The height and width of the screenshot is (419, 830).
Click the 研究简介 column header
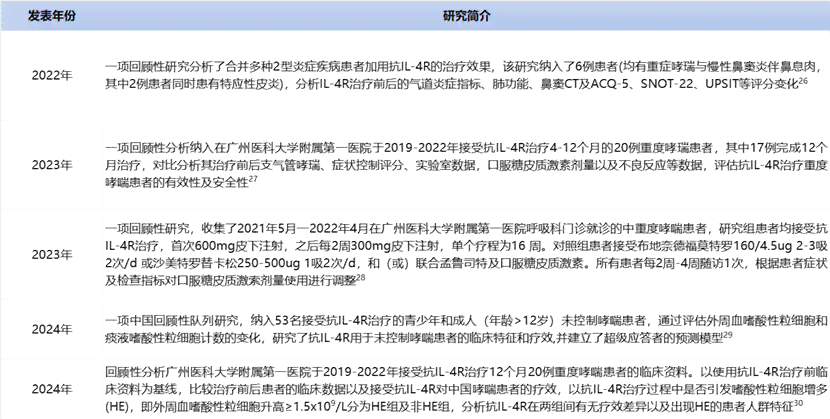[466, 16]
